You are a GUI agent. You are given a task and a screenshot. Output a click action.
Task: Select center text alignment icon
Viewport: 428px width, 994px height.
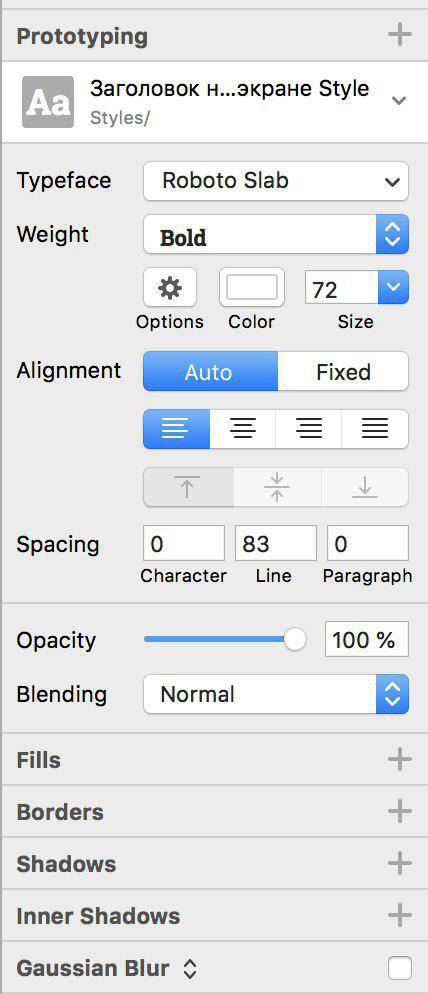tap(243, 429)
